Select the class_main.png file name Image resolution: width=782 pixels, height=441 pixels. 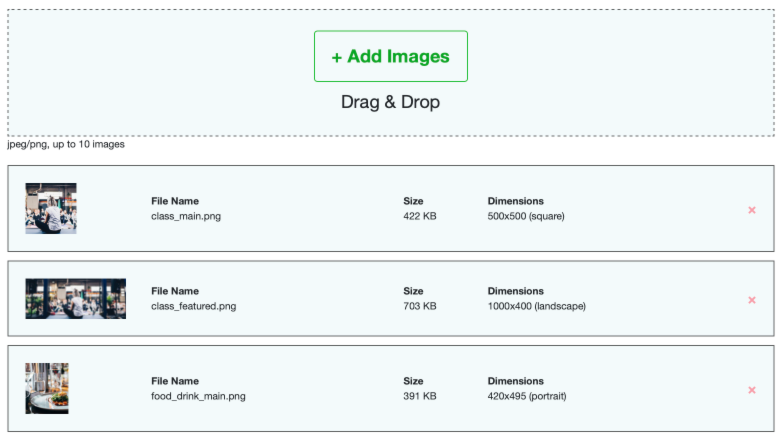186,216
